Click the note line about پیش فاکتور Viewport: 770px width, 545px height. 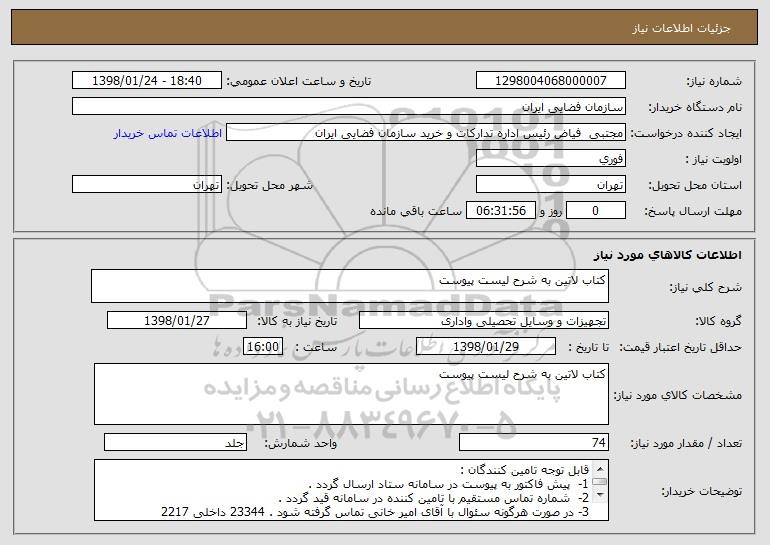449,485
